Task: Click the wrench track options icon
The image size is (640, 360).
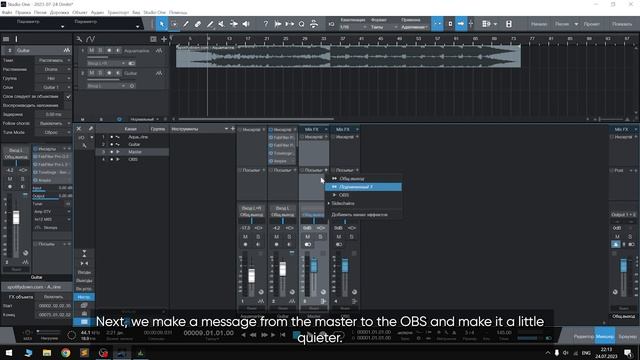Action: [79, 39]
